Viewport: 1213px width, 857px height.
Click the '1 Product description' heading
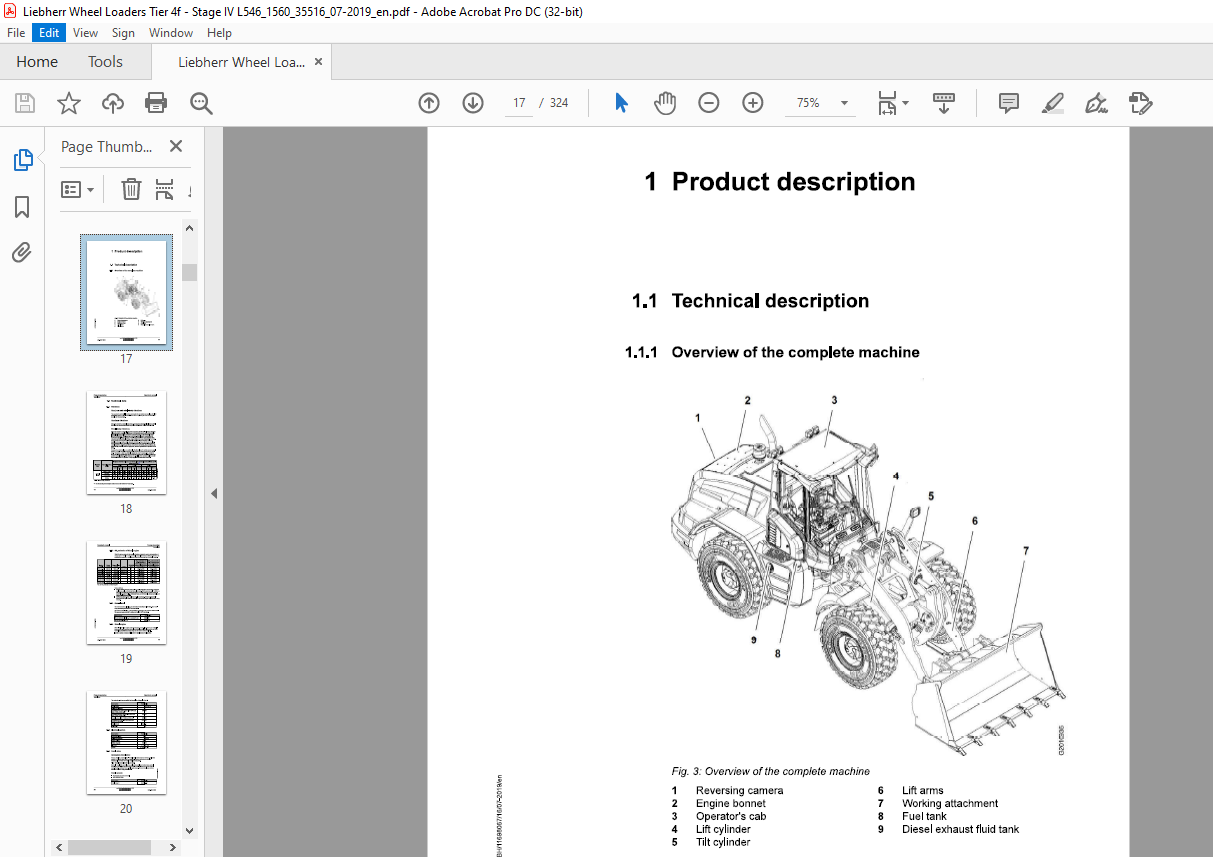780,182
